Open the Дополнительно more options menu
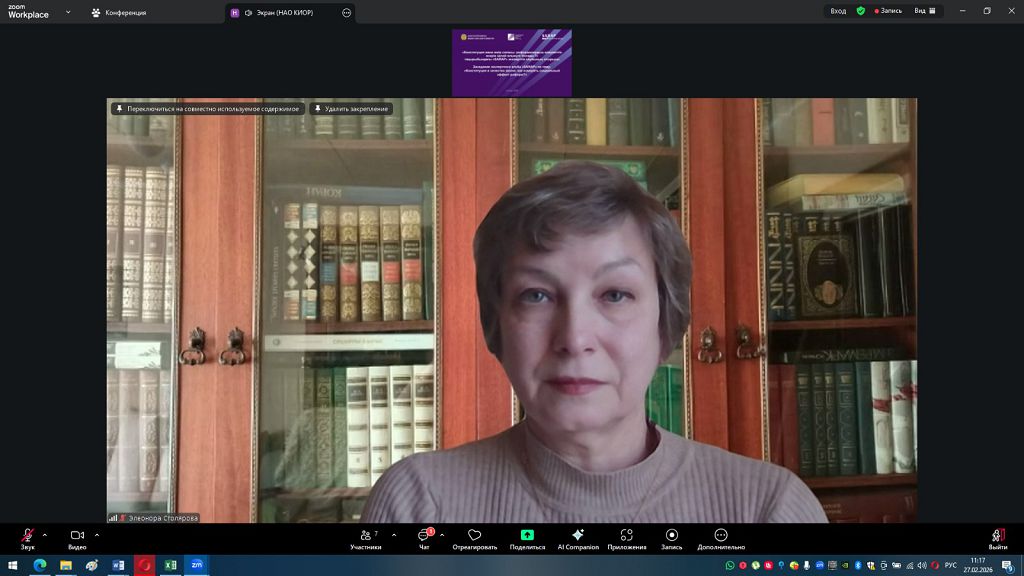The image size is (1024, 576). [721, 537]
